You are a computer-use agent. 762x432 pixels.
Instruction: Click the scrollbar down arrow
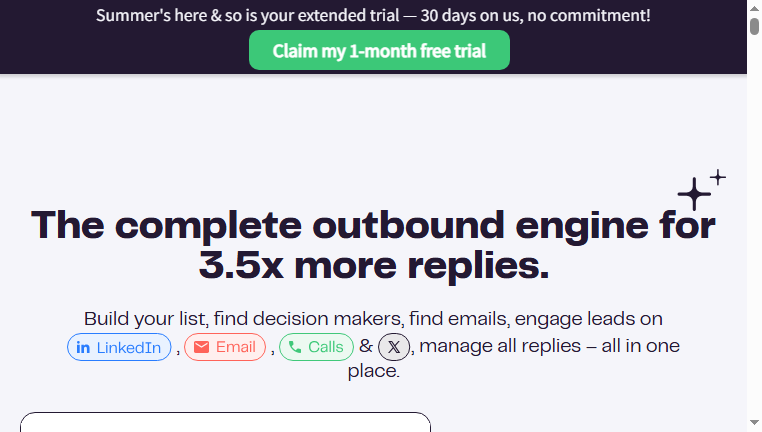click(754, 423)
